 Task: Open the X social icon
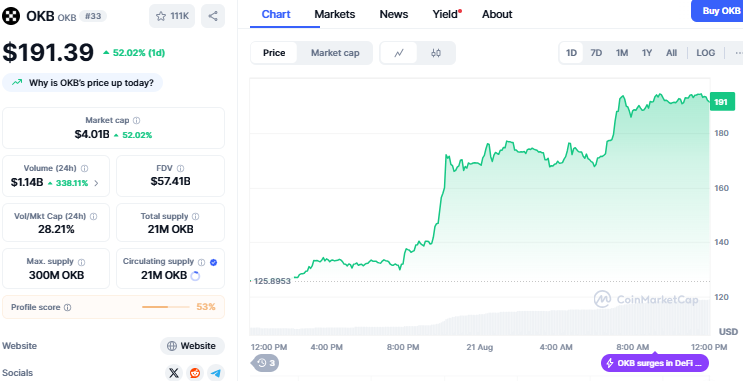pyautogui.click(x=174, y=373)
